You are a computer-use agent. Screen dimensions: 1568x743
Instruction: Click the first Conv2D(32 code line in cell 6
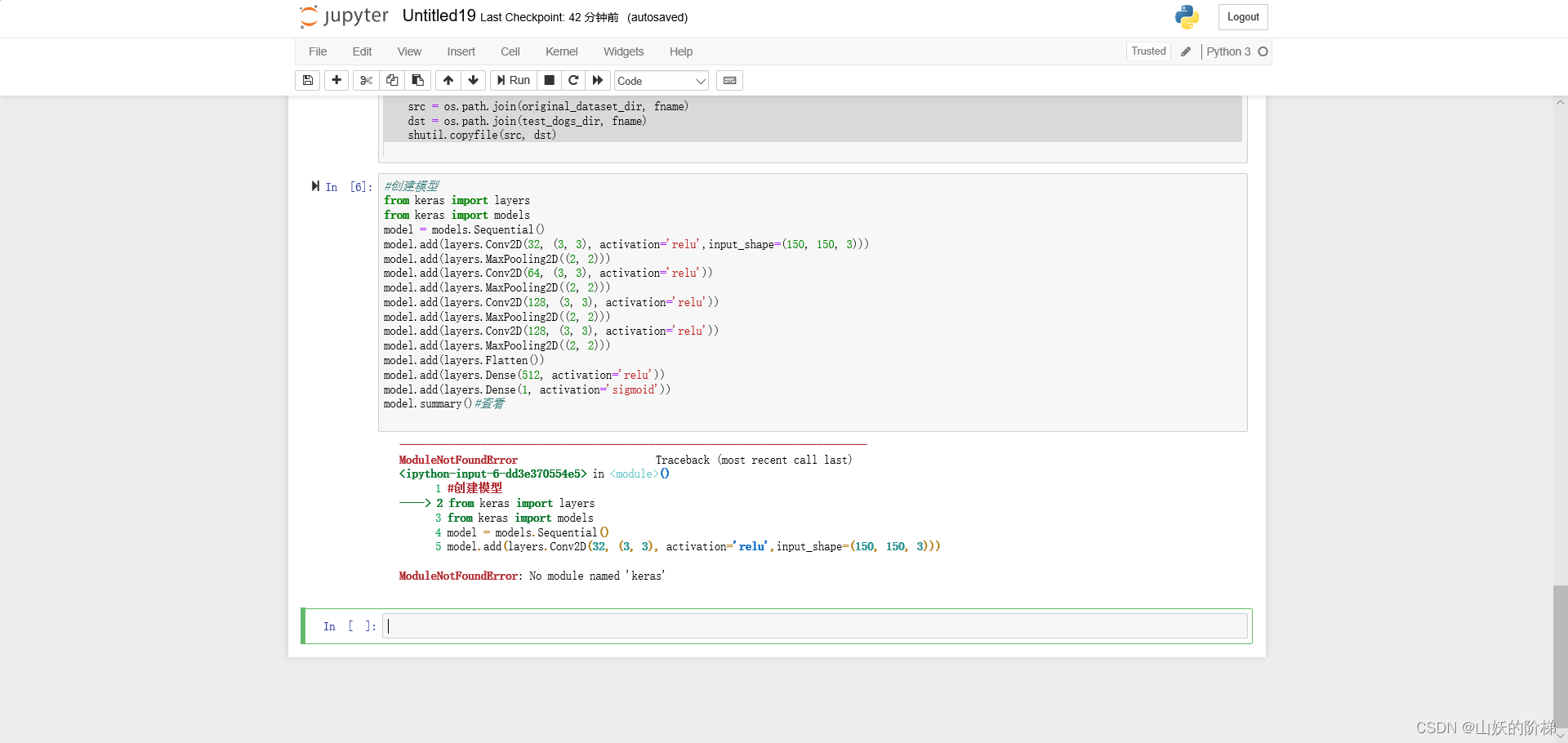pos(626,245)
